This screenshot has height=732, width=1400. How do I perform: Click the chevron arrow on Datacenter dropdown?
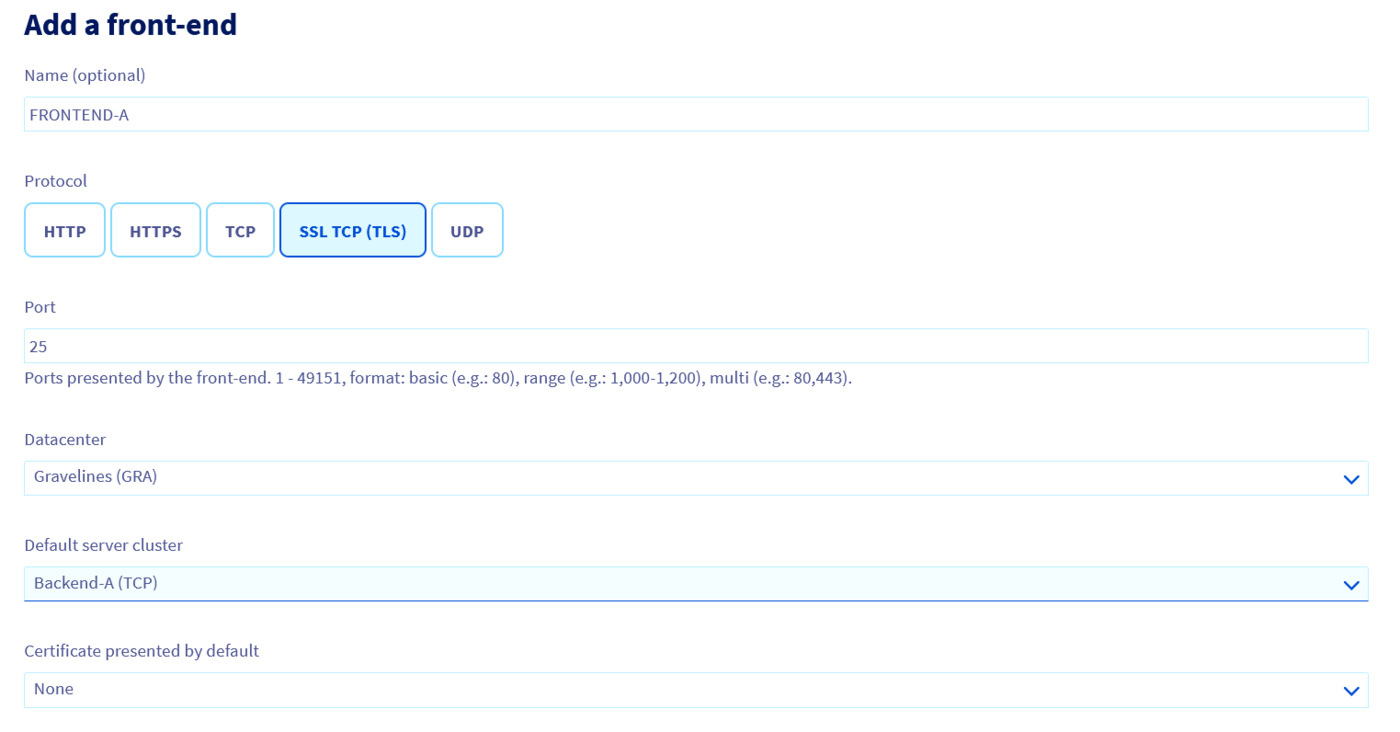[x=1351, y=479]
